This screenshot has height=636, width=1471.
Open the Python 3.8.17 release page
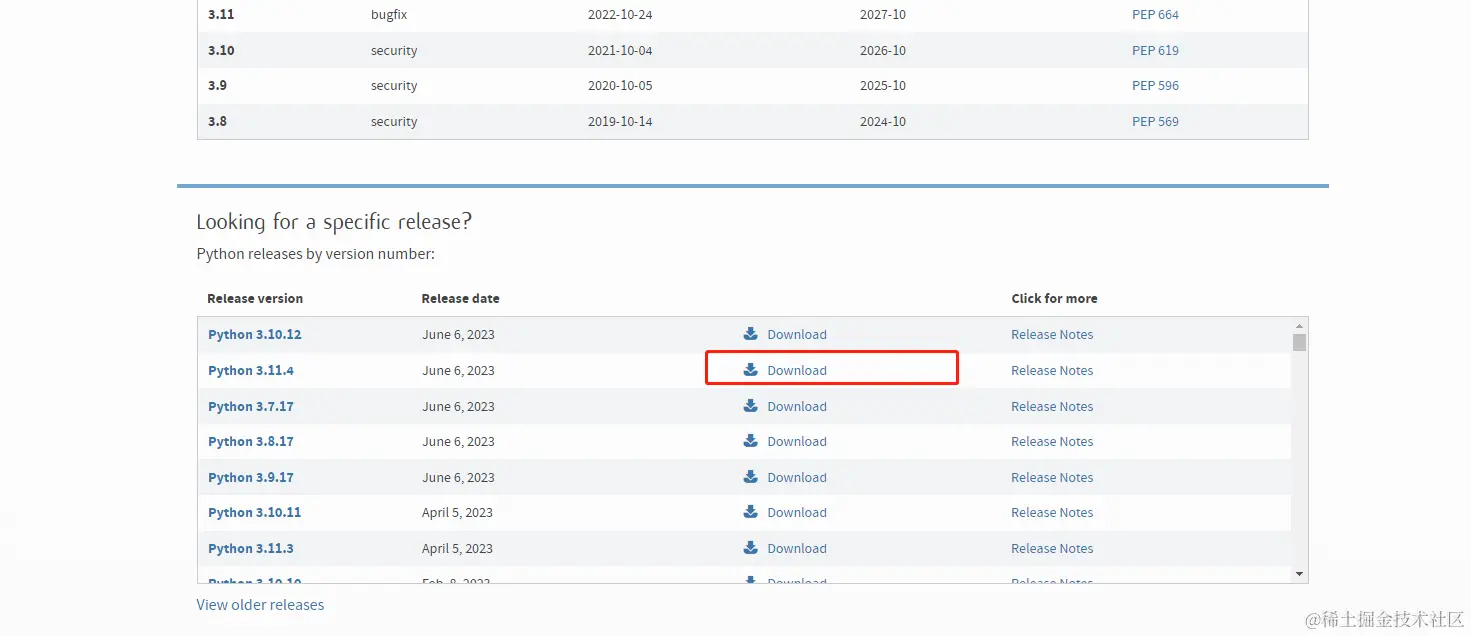click(x=251, y=441)
